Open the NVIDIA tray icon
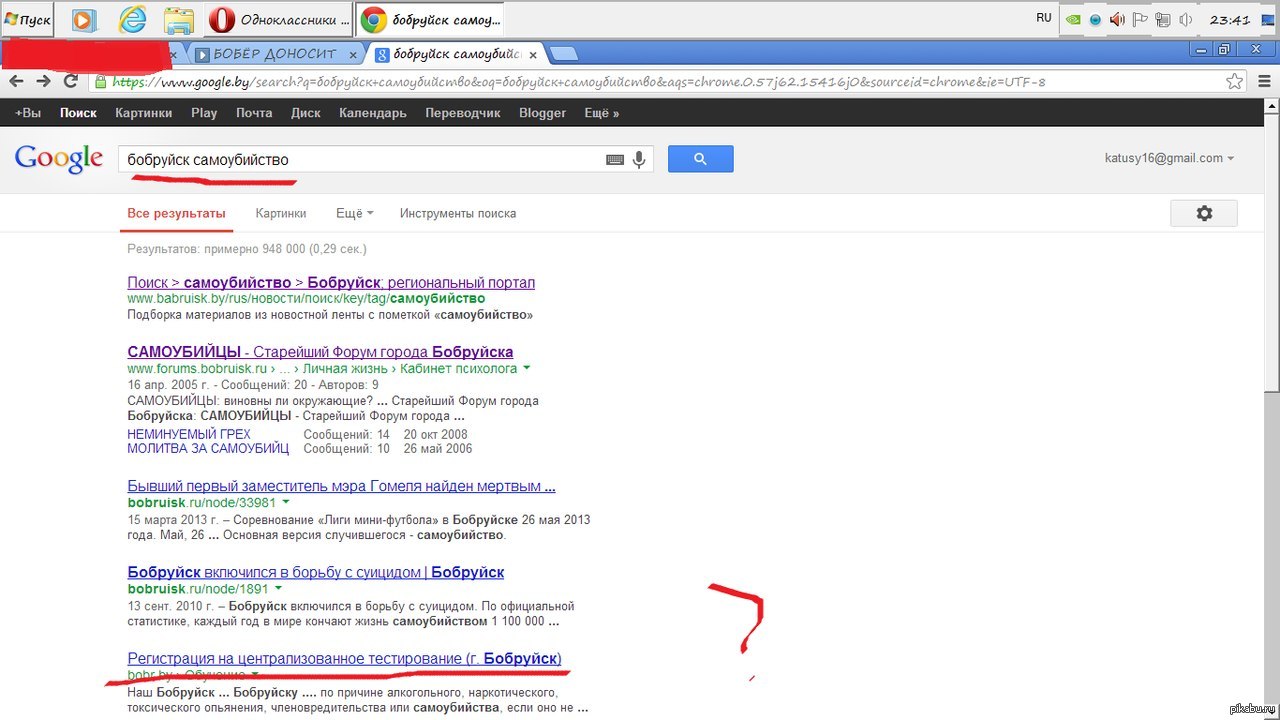The height and width of the screenshot is (720, 1280). pos(1073,19)
